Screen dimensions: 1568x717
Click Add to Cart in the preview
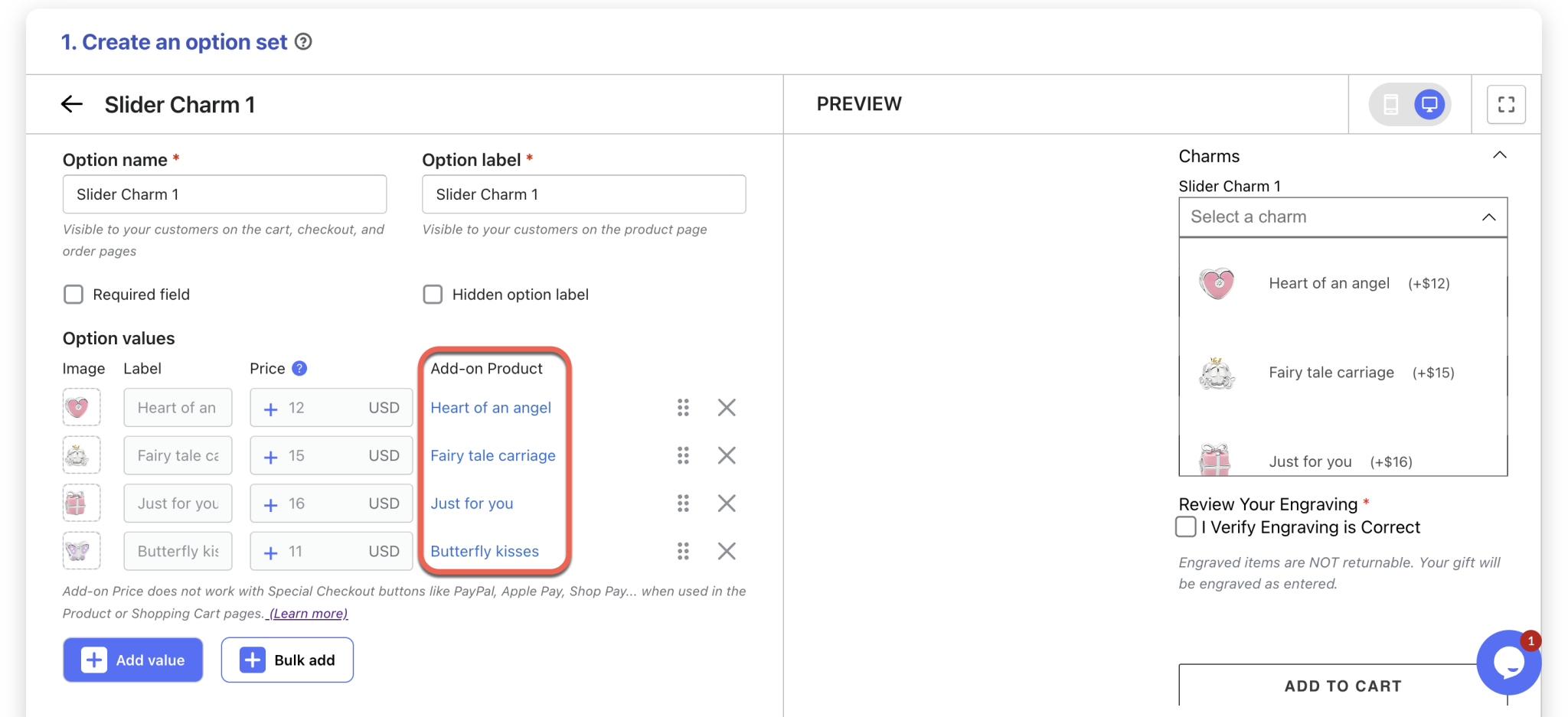(1342, 686)
